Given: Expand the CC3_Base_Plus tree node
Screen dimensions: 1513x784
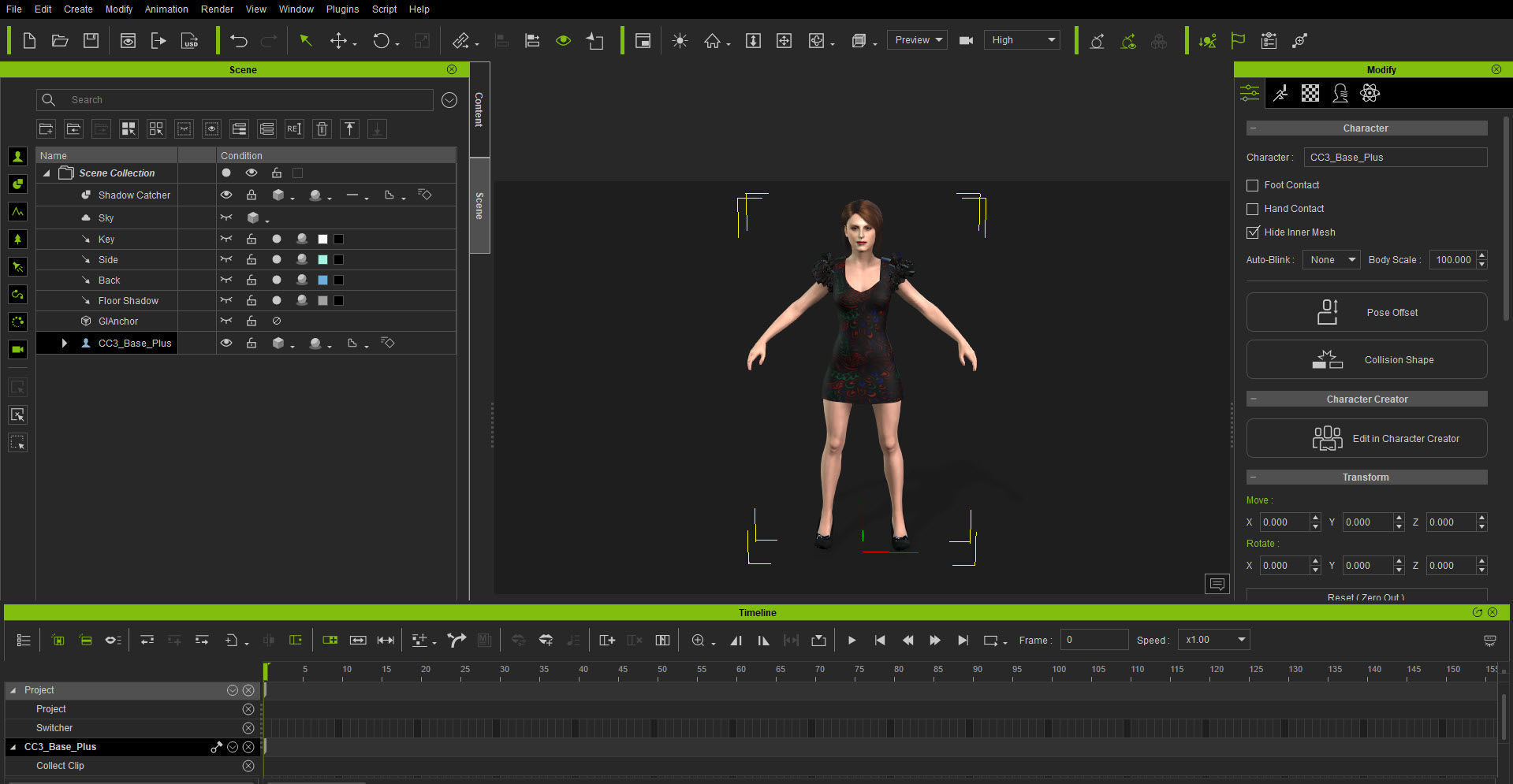Looking at the screenshot, I should [x=65, y=343].
